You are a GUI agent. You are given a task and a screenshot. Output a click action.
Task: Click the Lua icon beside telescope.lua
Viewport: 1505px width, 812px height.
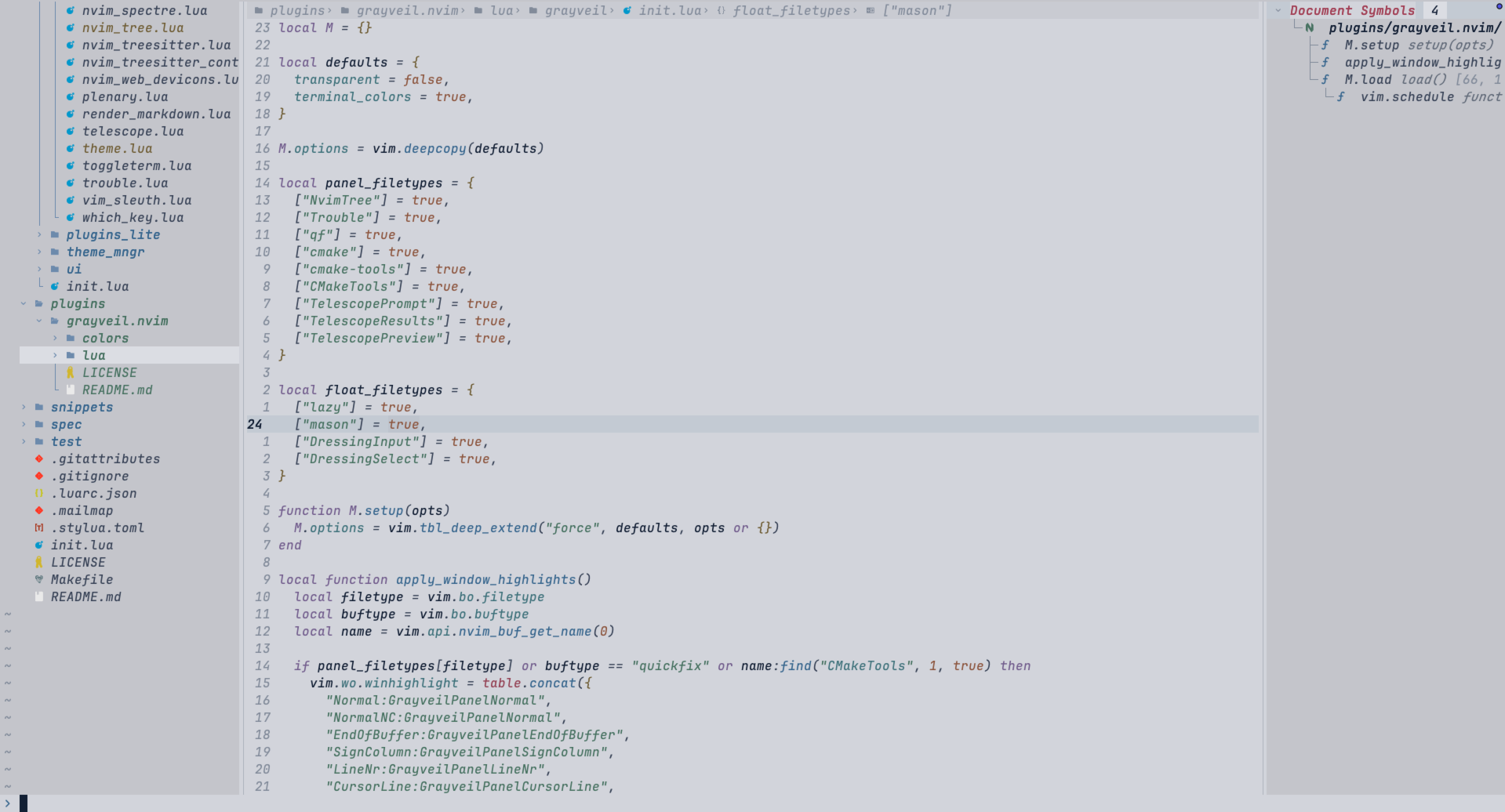pyautogui.click(x=71, y=131)
